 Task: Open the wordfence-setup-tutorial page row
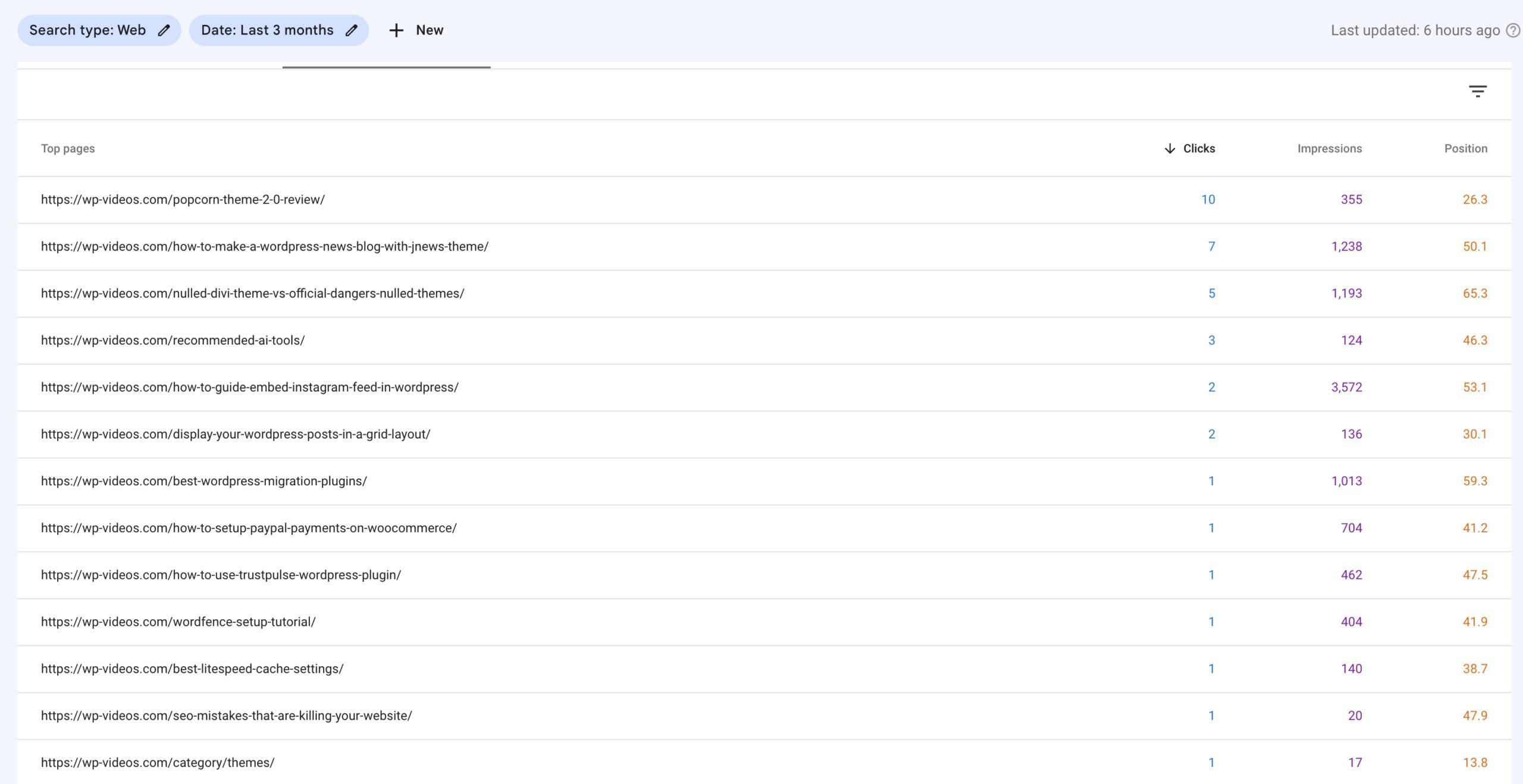pyautogui.click(x=178, y=622)
